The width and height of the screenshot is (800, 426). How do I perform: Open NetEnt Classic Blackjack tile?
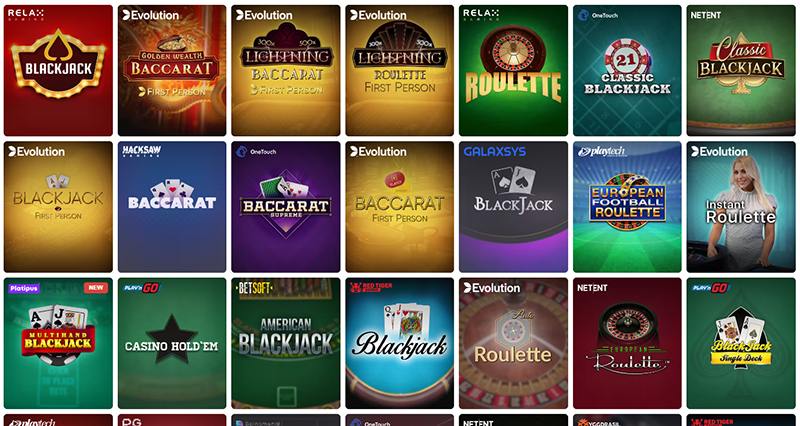click(741, 70)
